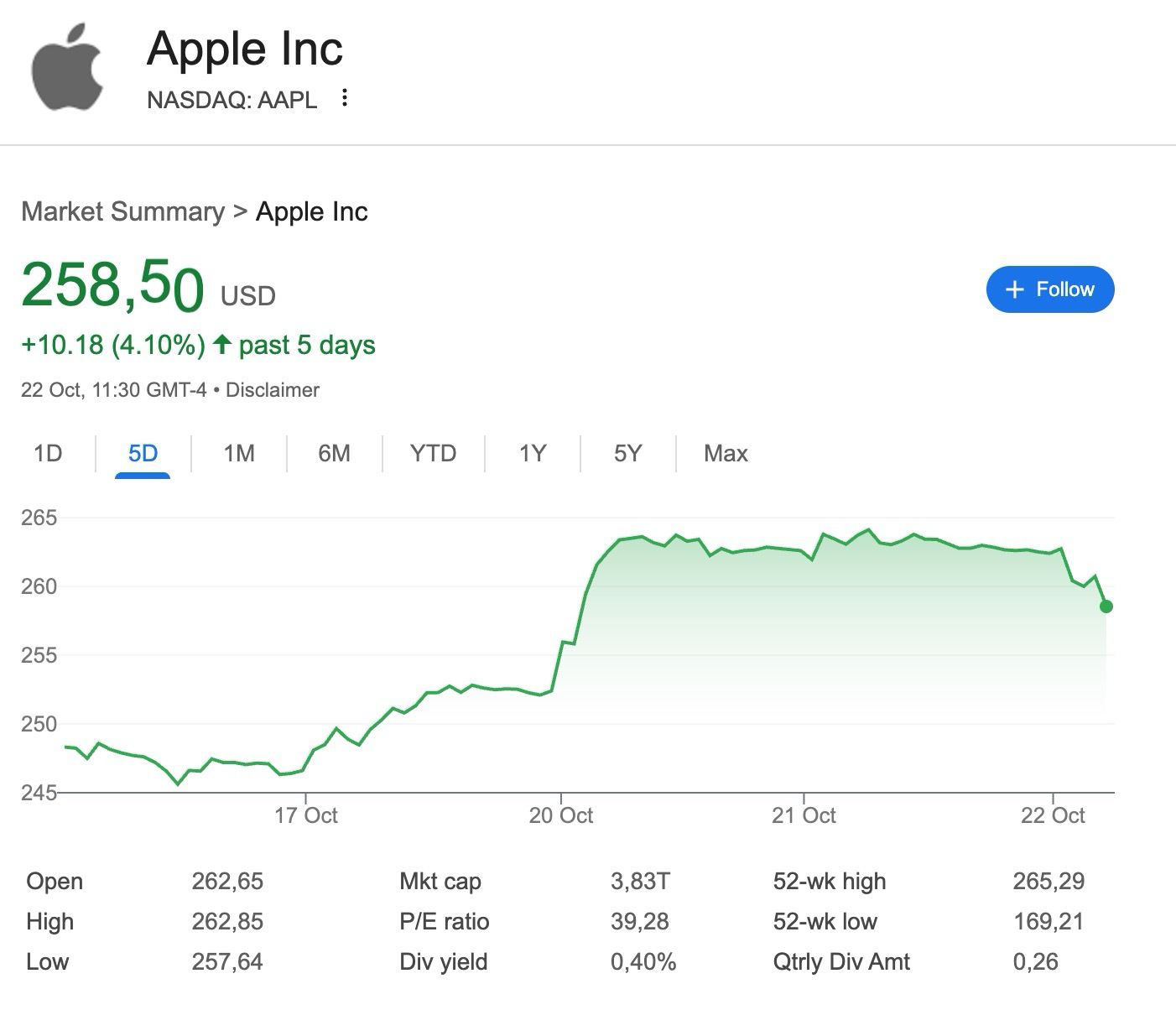Click the Apple logo icon
This screenshot has height=1010, width=1176.
coord(67,67)
